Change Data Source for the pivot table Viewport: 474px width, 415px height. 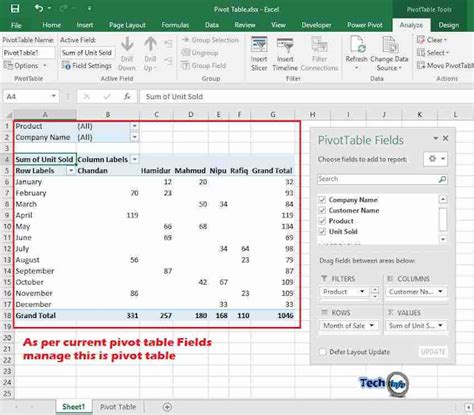pyautogui.click(x=389, y=53)
